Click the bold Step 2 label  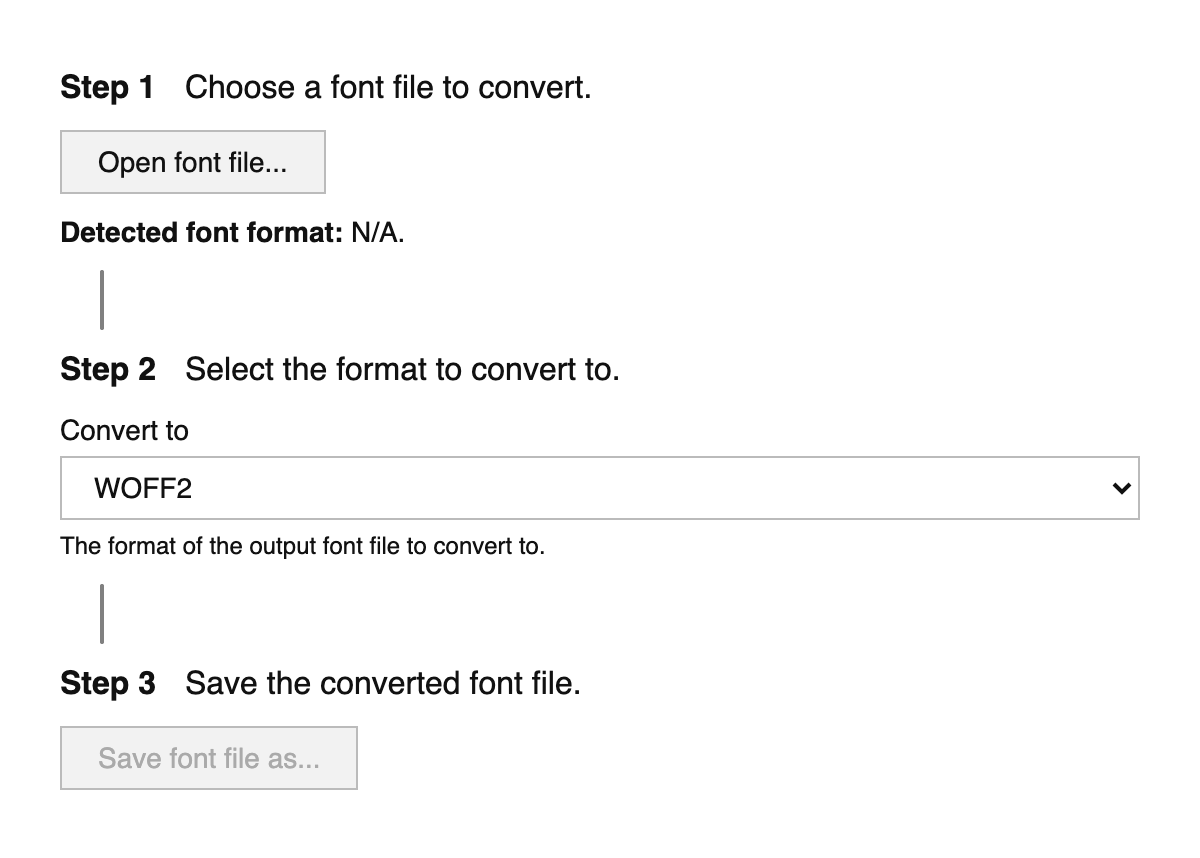pos(108,370)
